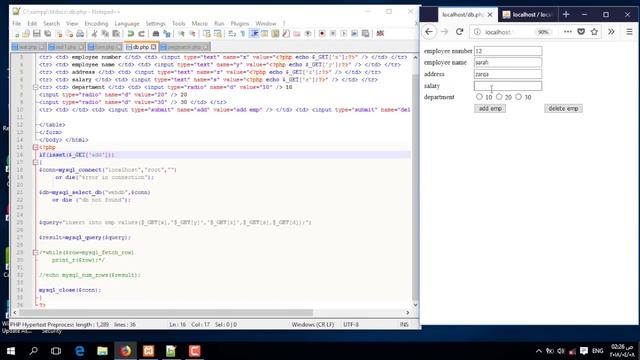The height and width of the screenshot is (360, 640).
Task: Collapse the fold marker at code line 7
Action: tap(36, 87)
